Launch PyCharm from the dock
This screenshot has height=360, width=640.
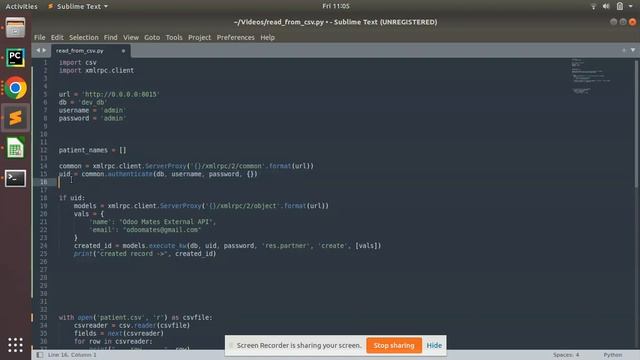16,58
